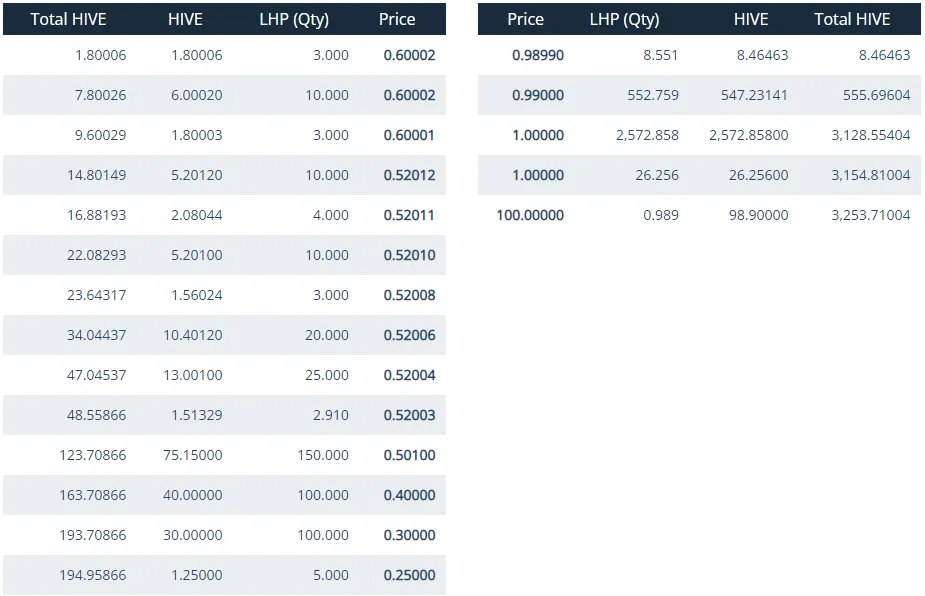Click the price 0.50100

409,456
